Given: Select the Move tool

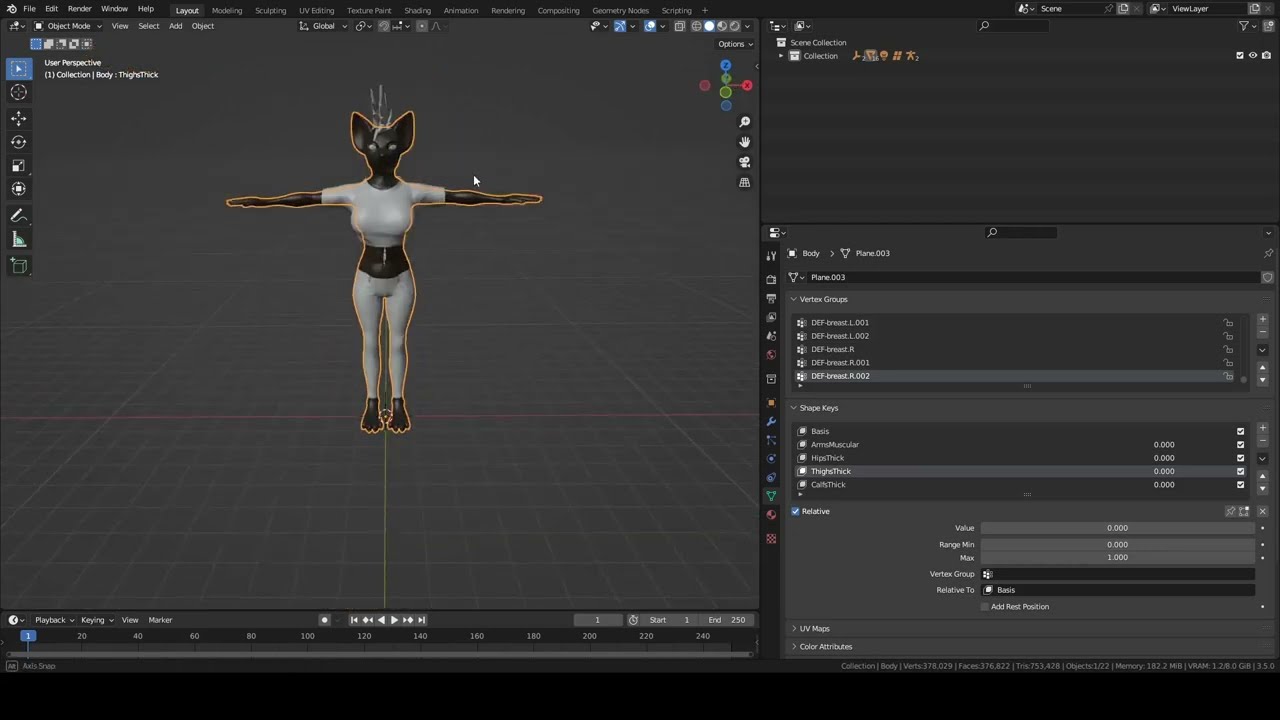Looking at the screenshot, I should click(x=18, y=118).
